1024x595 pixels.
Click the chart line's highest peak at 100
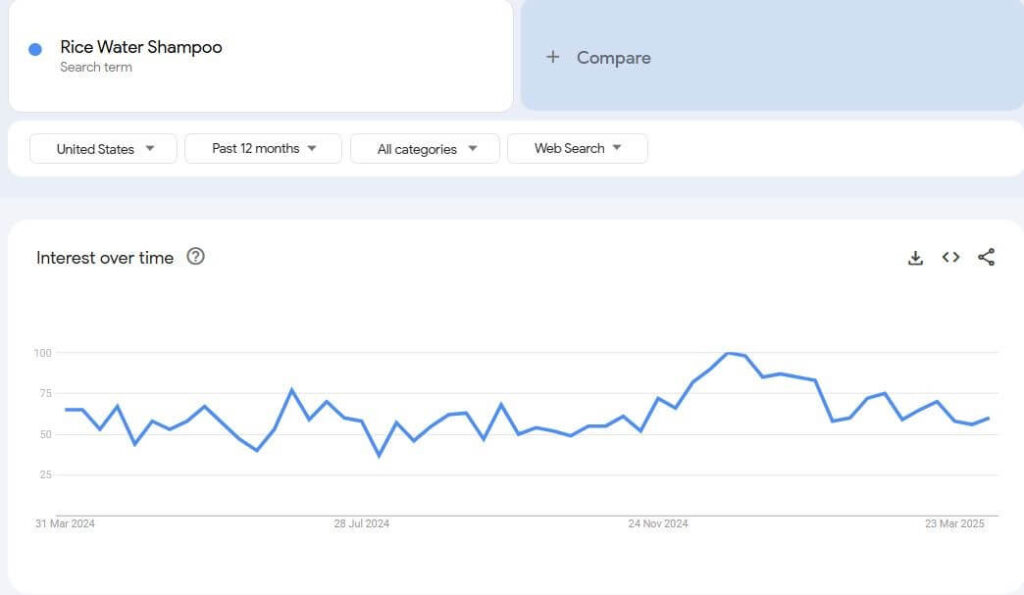click(x=729, y=353)
